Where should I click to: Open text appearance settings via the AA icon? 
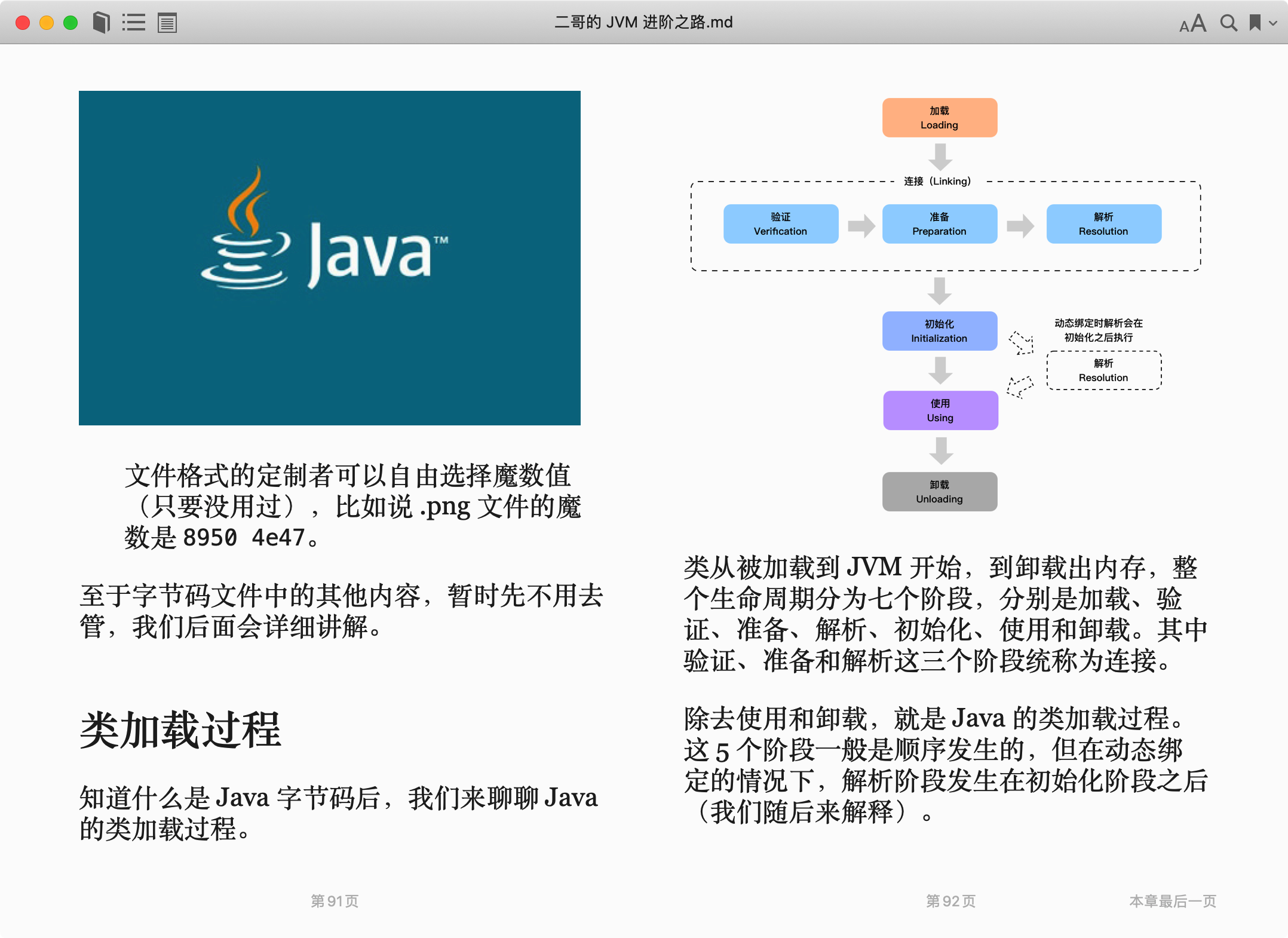click(1192, 23)
